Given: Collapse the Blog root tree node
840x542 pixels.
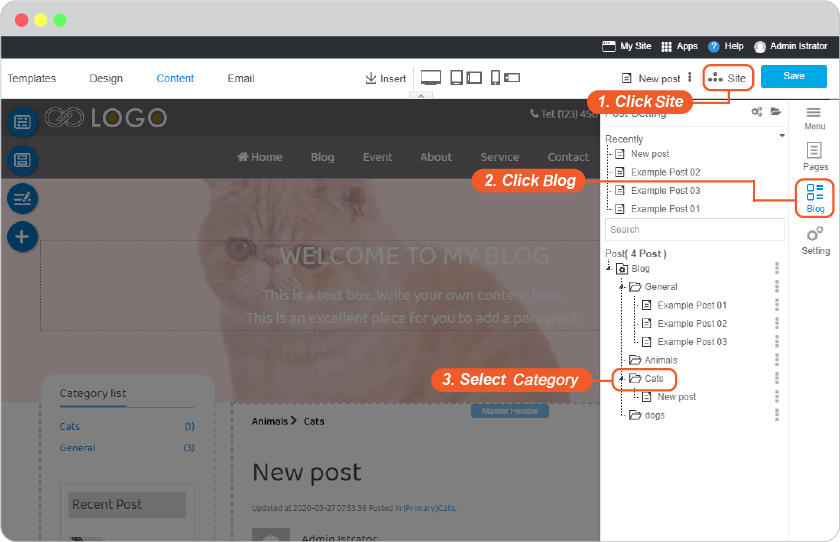Looking at the screenshot, I should click(x=609, y=267).
